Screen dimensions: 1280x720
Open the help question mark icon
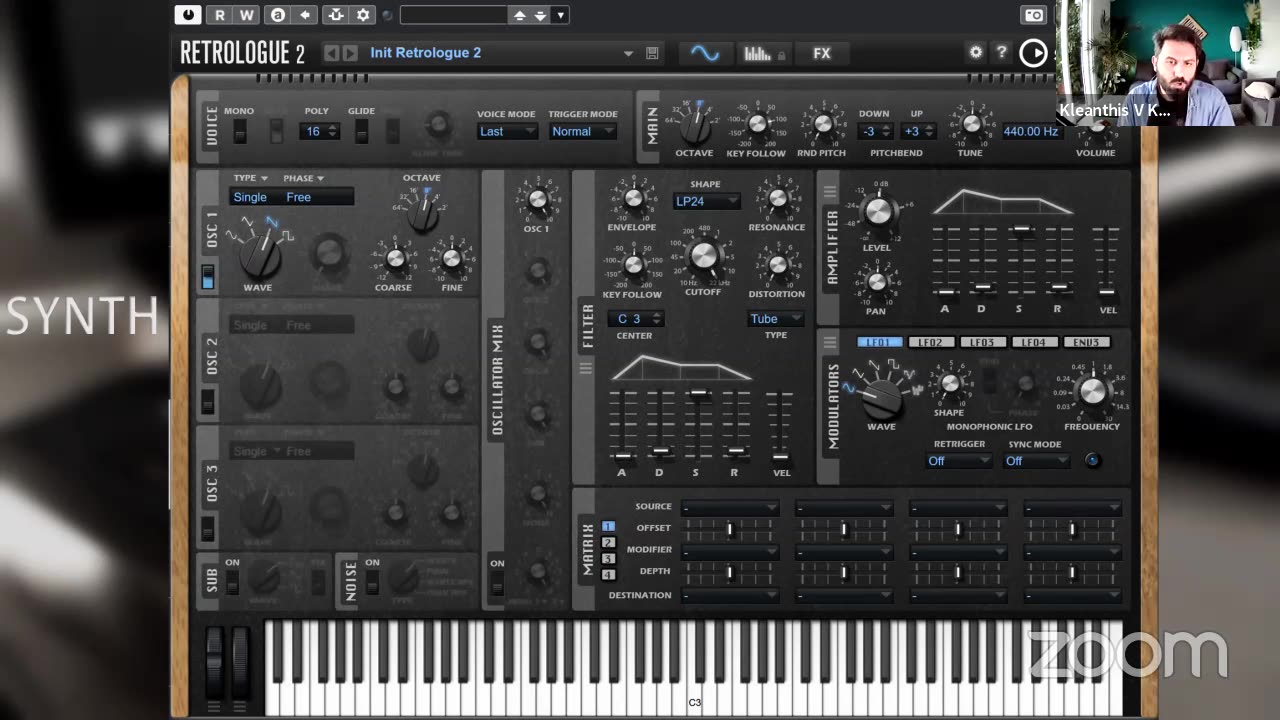[1001, 52]
